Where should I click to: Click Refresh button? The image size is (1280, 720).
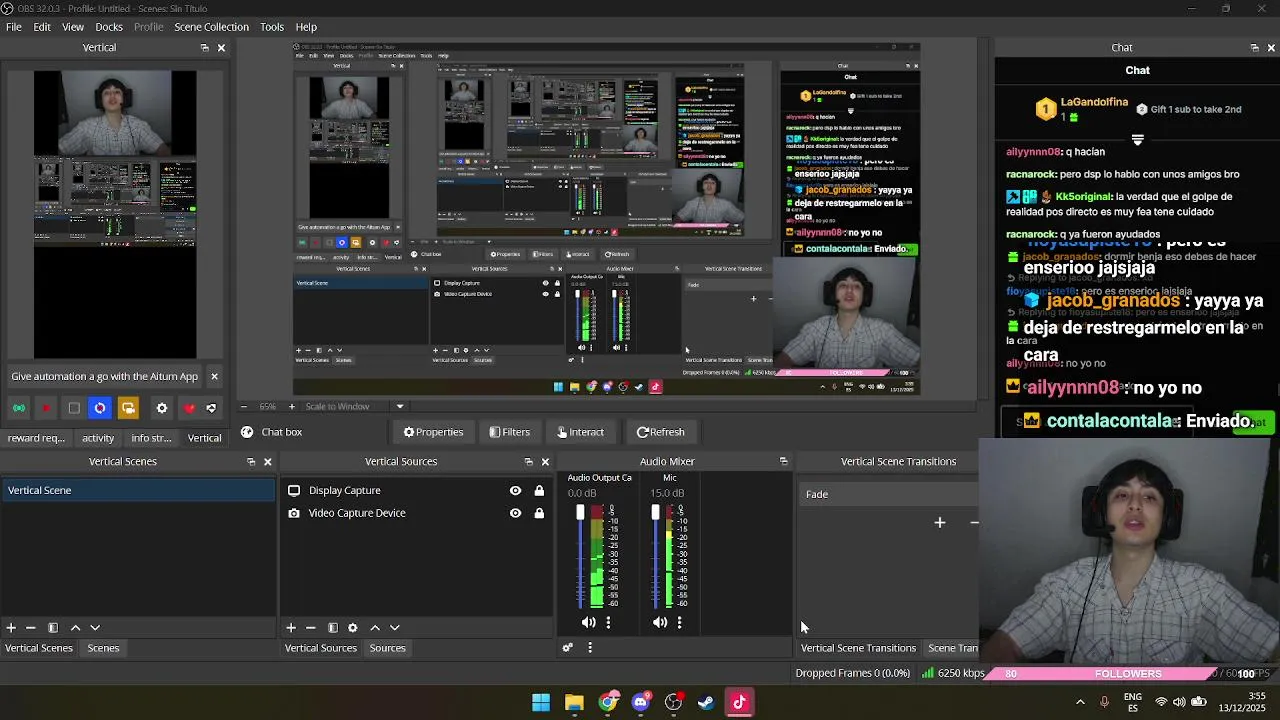(660, 432)
